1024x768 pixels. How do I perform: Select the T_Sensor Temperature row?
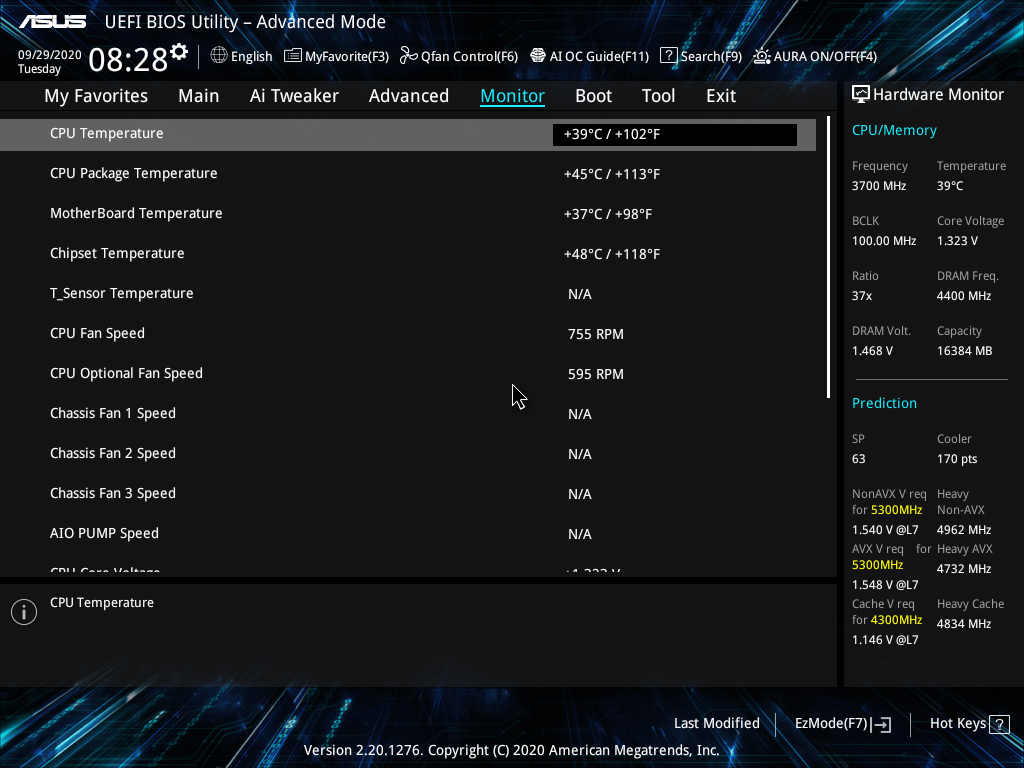(408, 294)
